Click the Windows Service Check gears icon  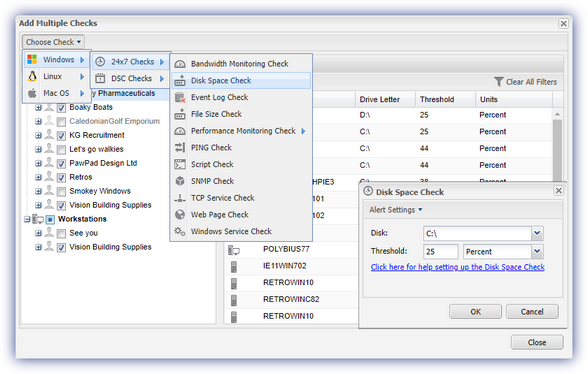coord(180,231)
